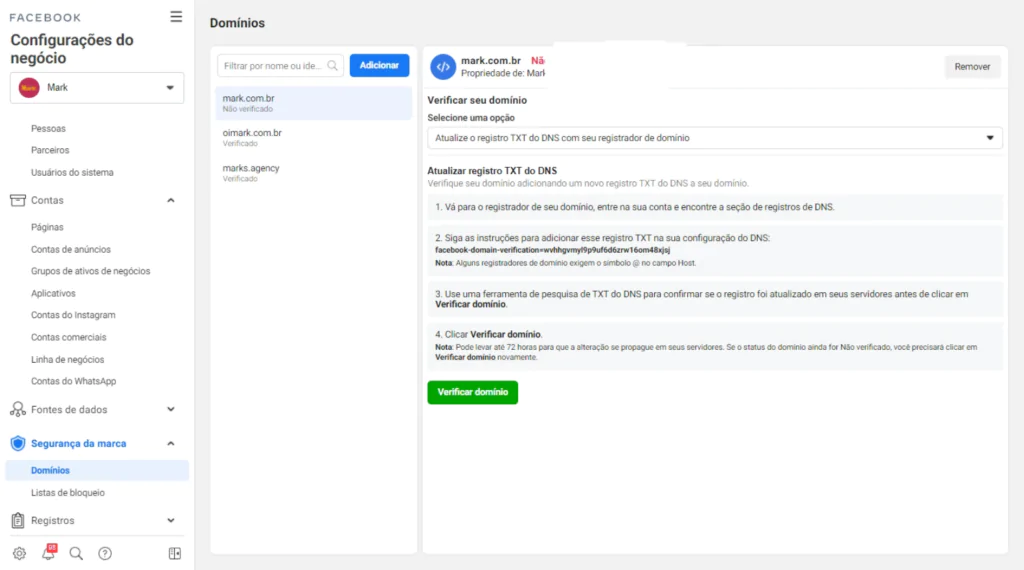Click the Registros clipboard icon
The height and width of the screenshot is (570, 1024).
coord(18,520)
